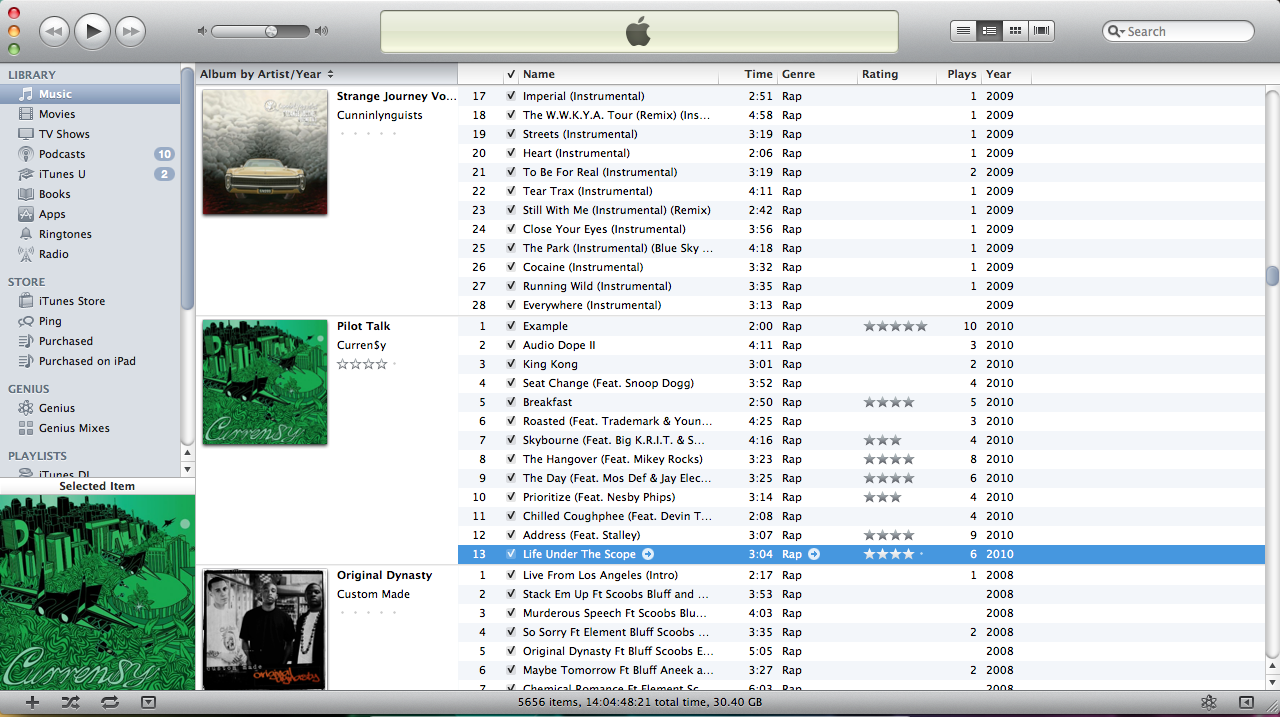Select the track "Heart (Instrumental)"
Viewport: 1280px width, 717px height.
[576, 153]
